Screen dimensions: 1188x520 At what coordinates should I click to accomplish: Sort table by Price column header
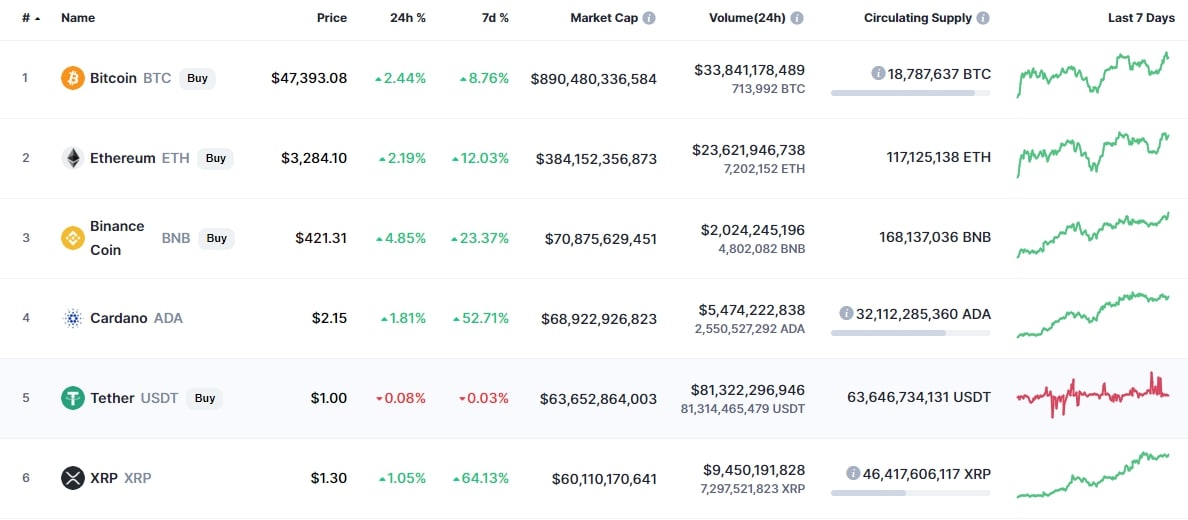pos(333,18)
